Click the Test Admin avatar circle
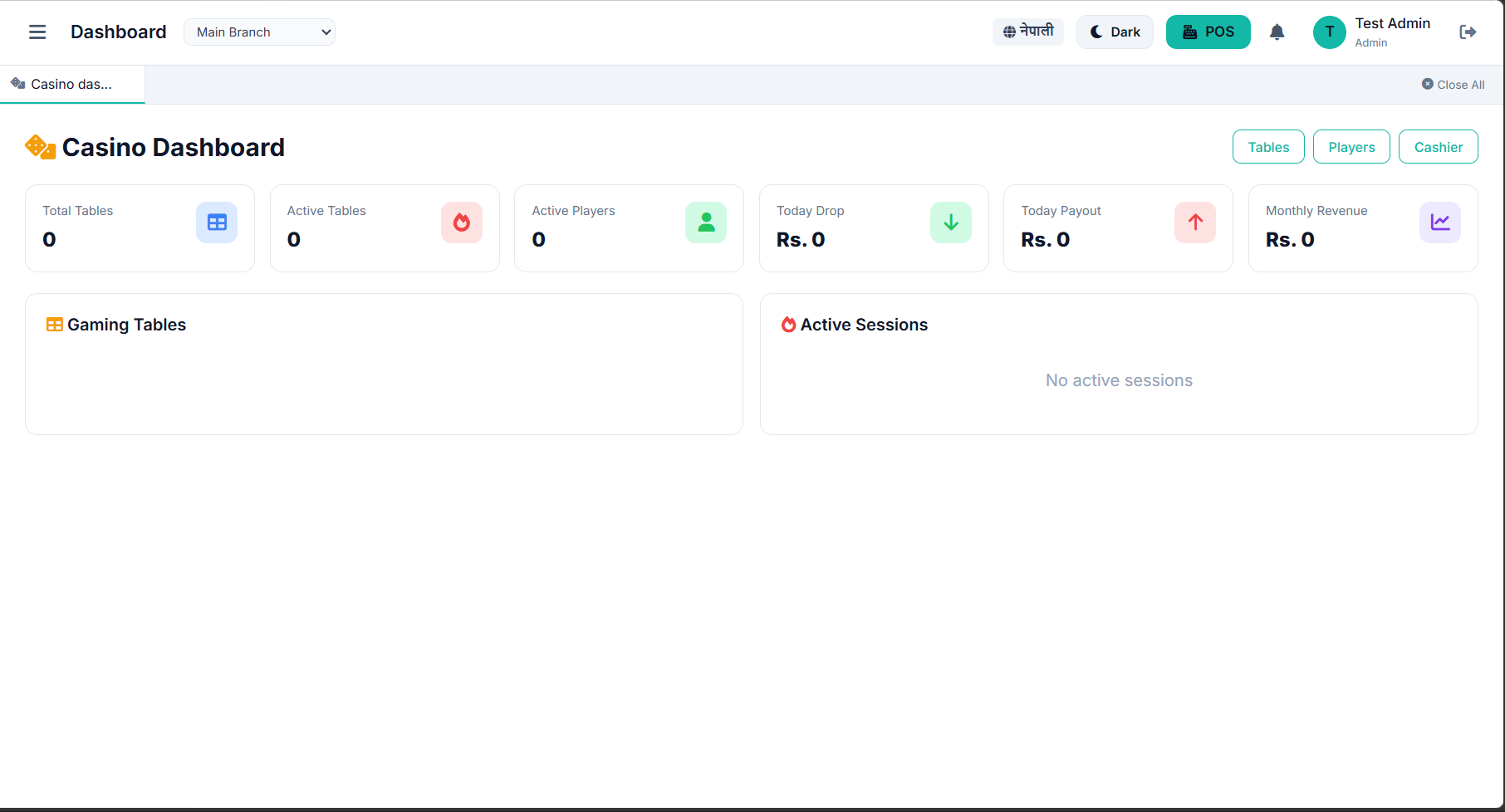Viewport: 1505px width, 812px height. [x=1329, y=32]
